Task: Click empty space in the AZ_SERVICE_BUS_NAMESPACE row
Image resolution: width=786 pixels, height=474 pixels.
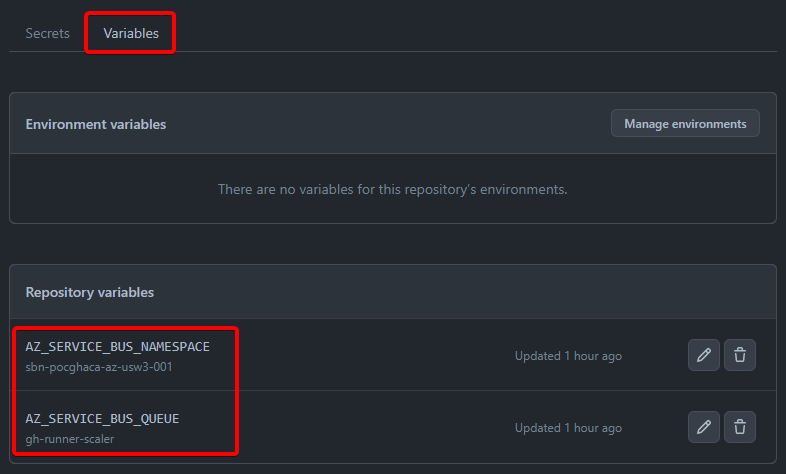Action: (380, 356)
